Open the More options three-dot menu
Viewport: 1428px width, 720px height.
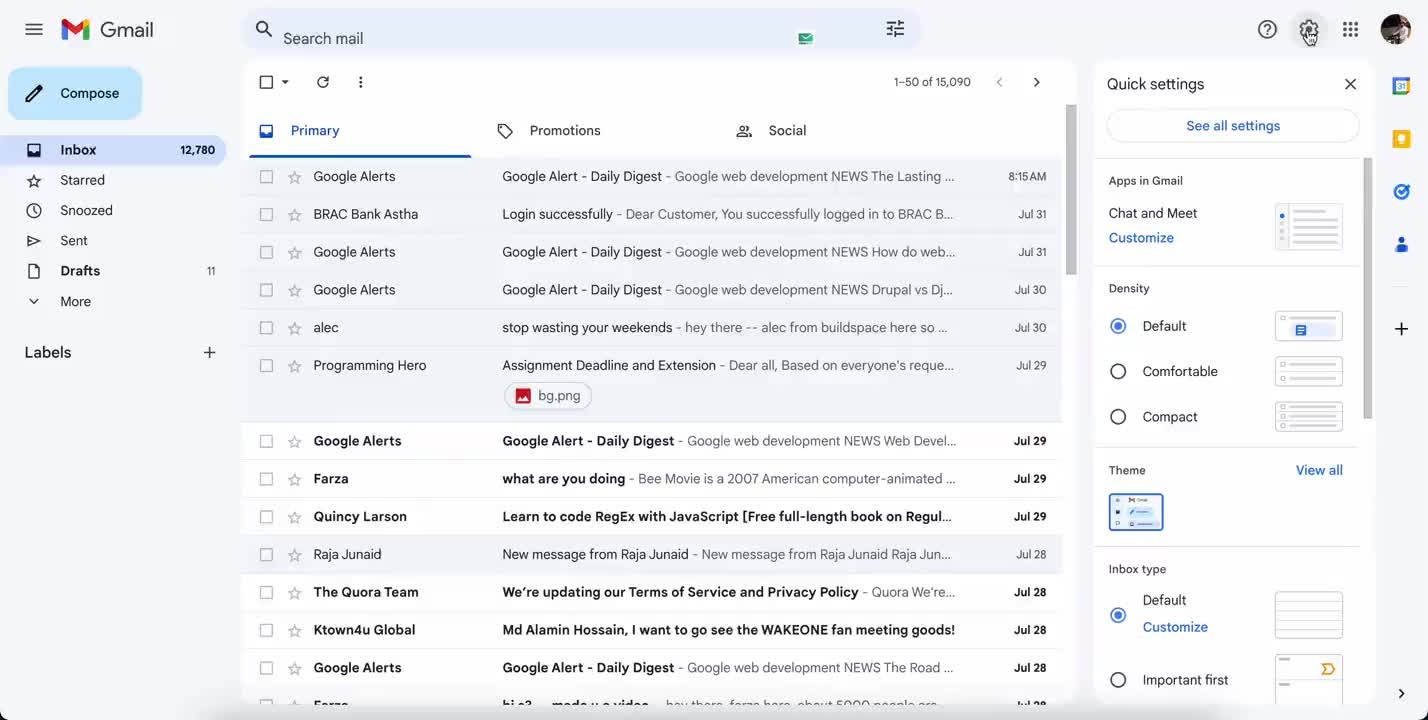361,82
